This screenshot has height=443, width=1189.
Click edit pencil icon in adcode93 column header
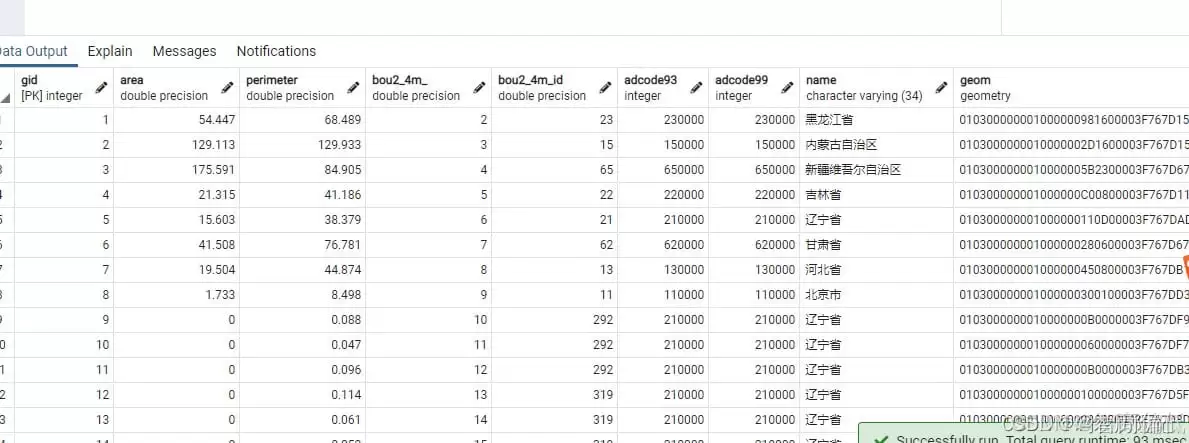[x=695, y=87]
